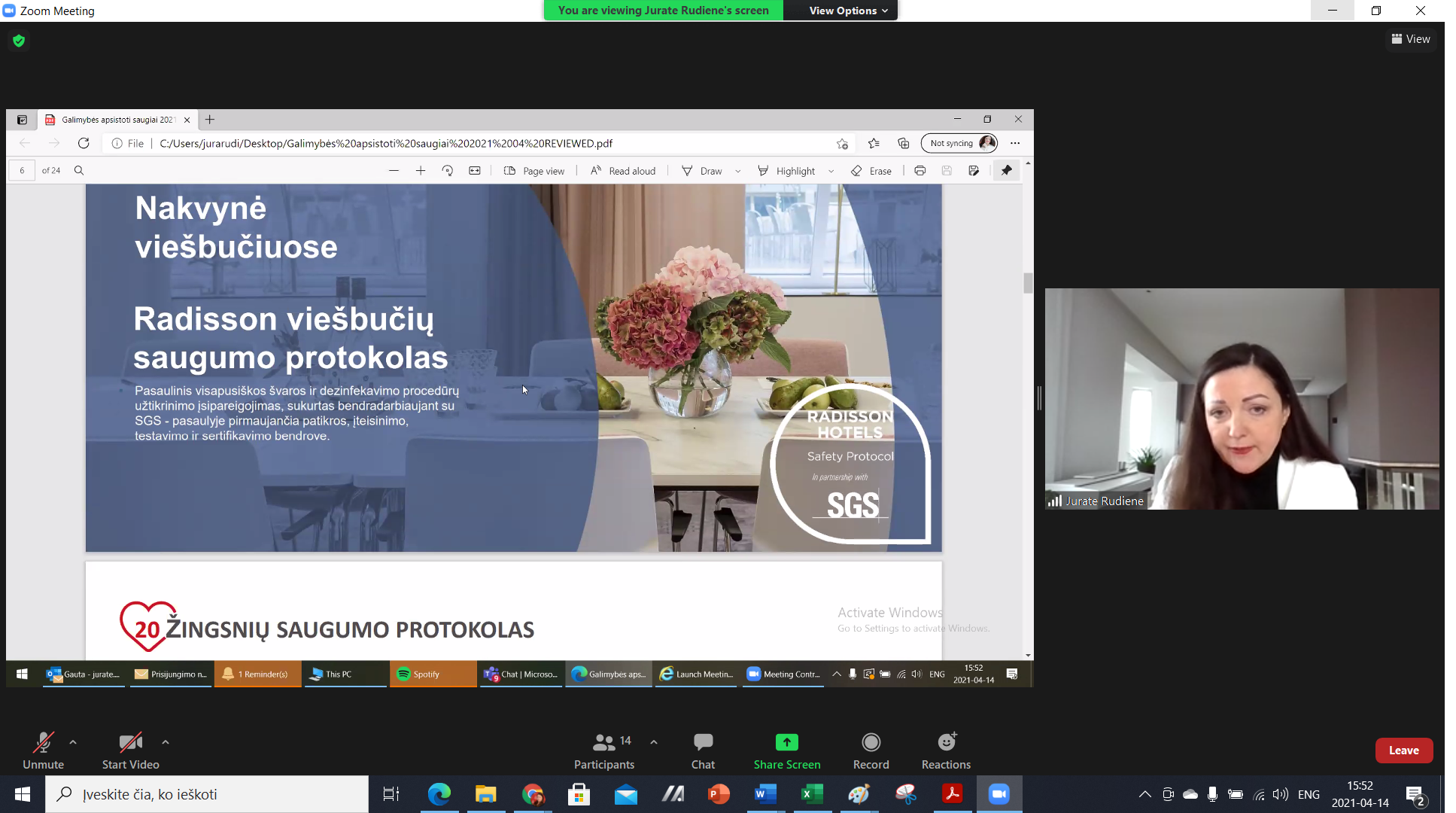Open the Windows Start menu
Image resolution: width=1456 pixels, height=813 pixels.
23,794
